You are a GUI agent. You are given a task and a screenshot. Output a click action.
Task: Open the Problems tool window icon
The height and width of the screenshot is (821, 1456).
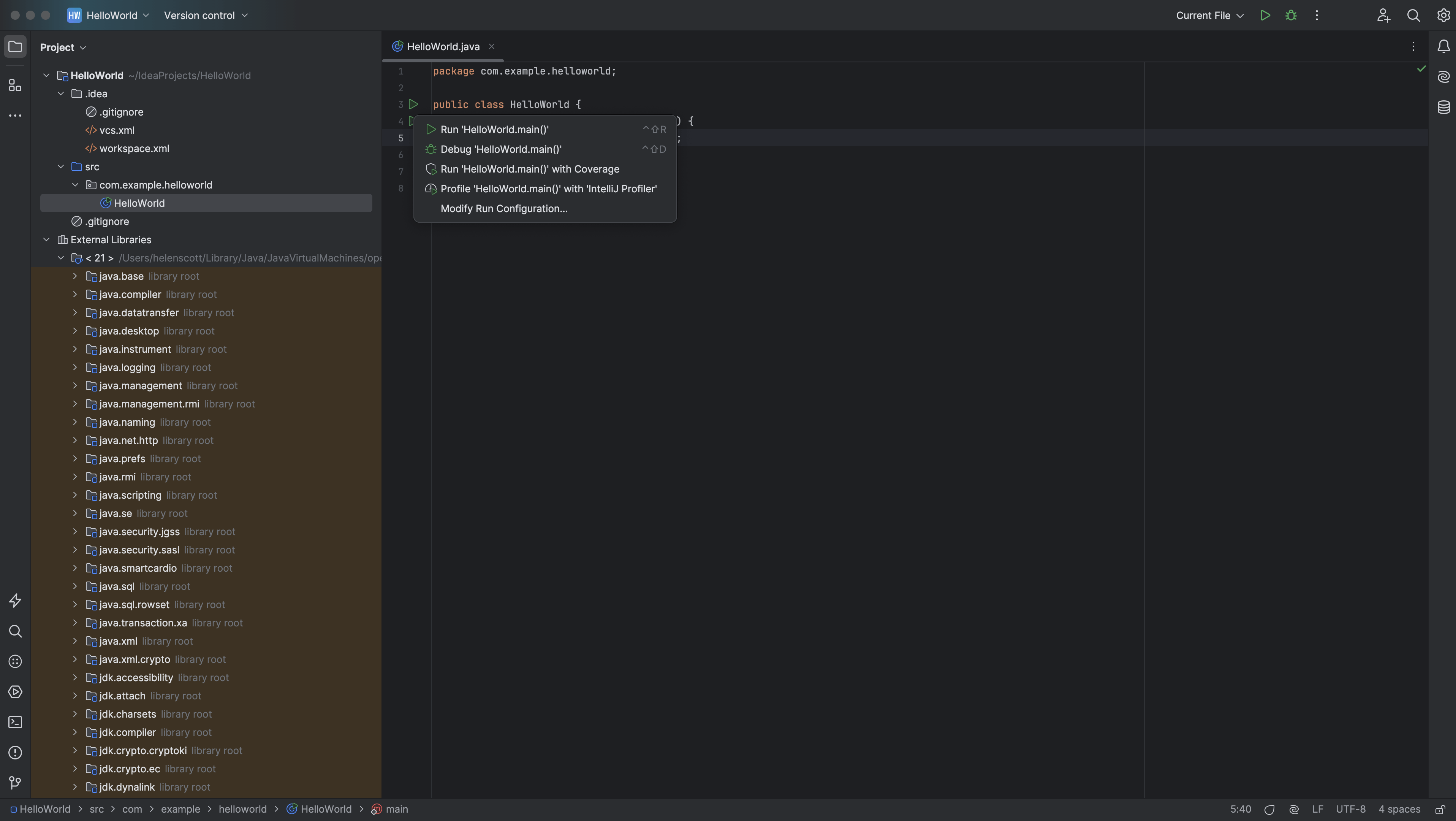click(15, 753)
